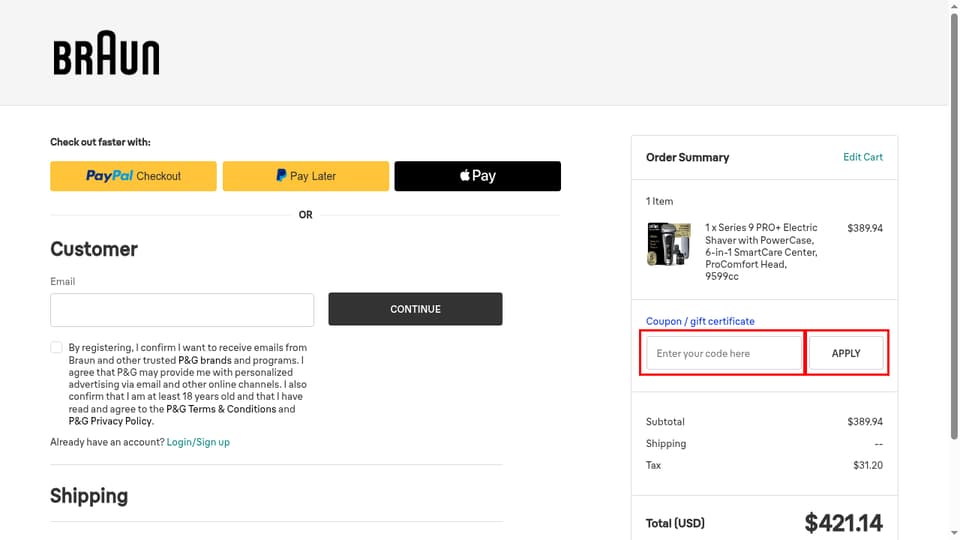Screen dimensions: 960x540
Task: Click the '1 Item' count text
Action: (659, 201)
